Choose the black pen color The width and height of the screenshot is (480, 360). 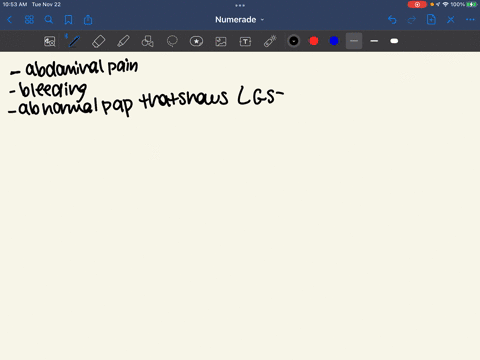pyautogui.click(x=294, y=41)
